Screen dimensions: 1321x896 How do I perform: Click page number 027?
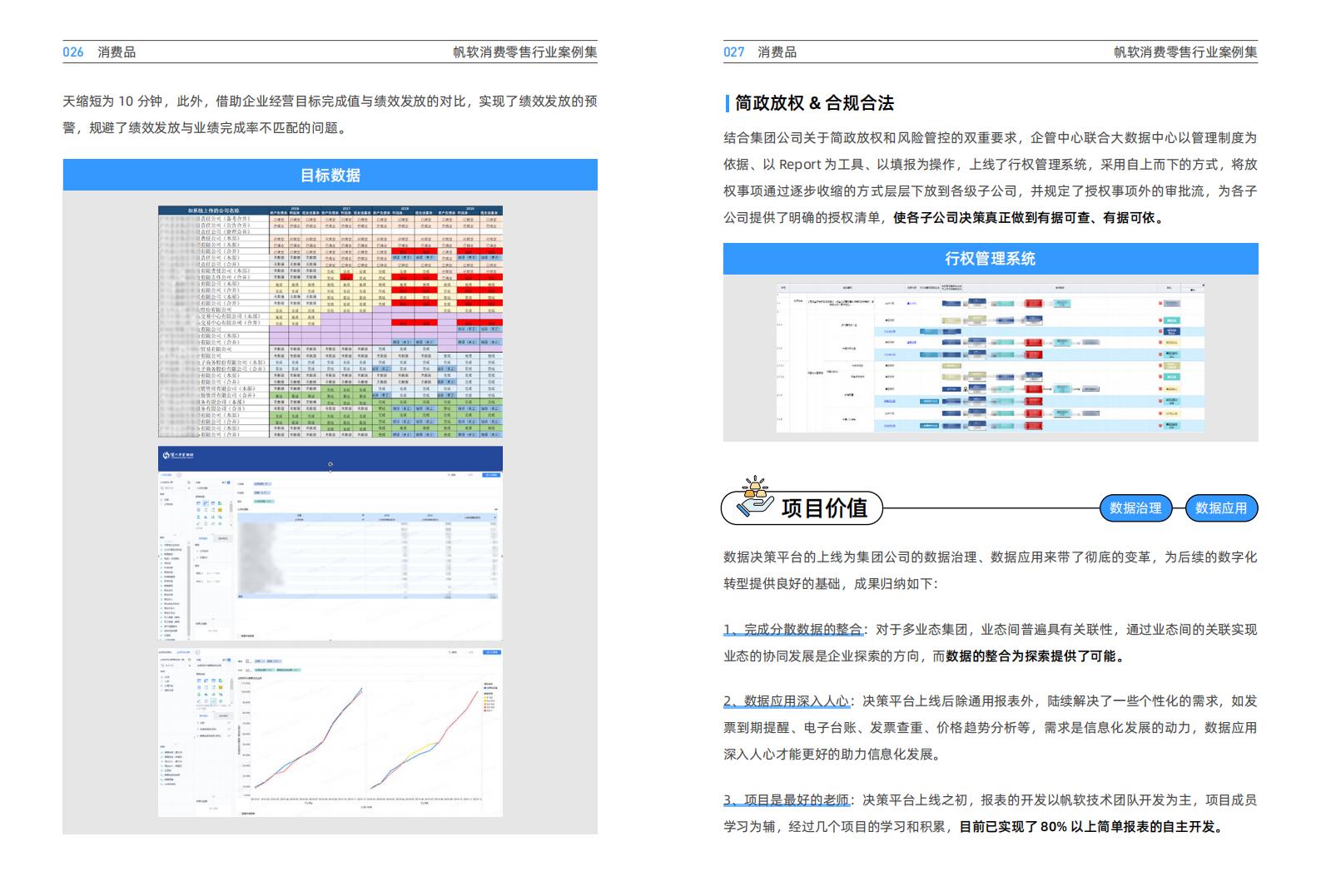pyautogui.click(x=734, y=52)
